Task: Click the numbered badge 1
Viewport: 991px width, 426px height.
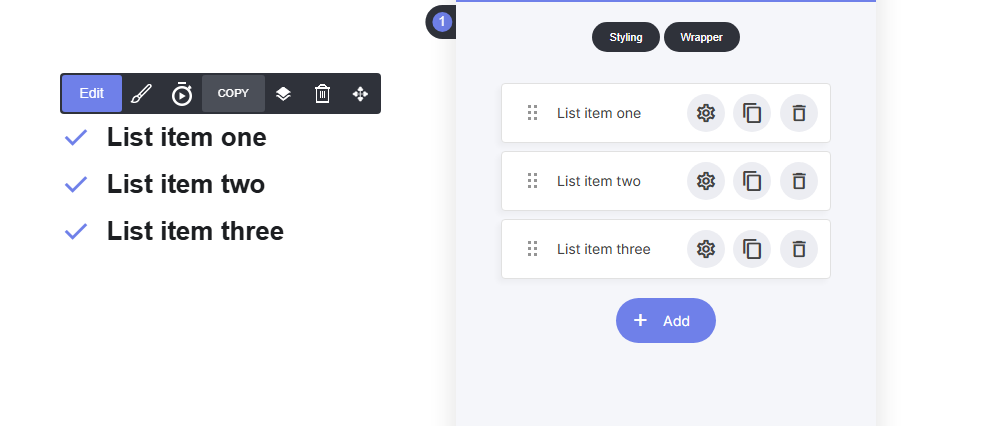Action: point(442,22)
